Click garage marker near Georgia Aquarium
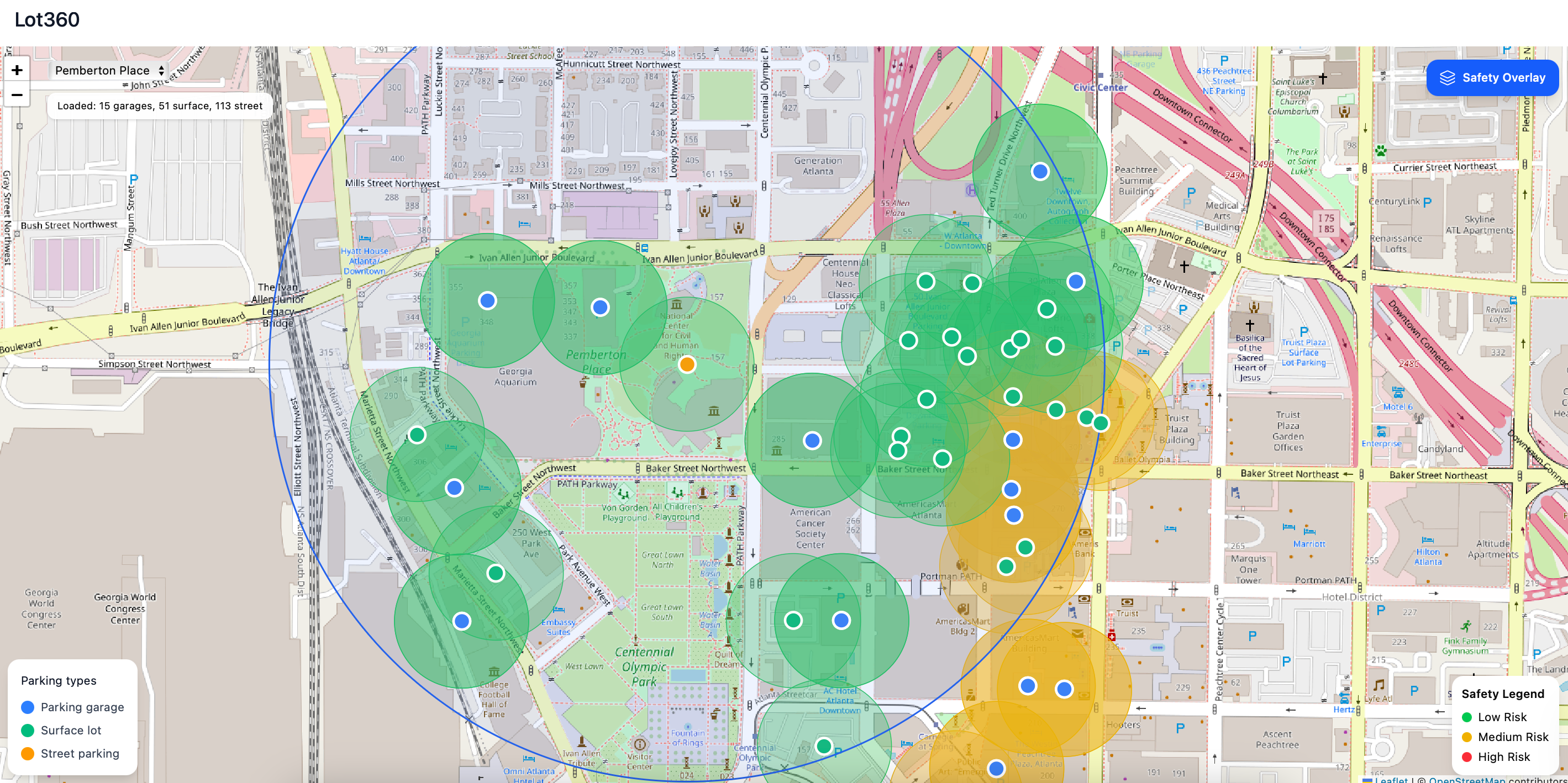This screenshot has width=1568, height=783. (487, 300)
